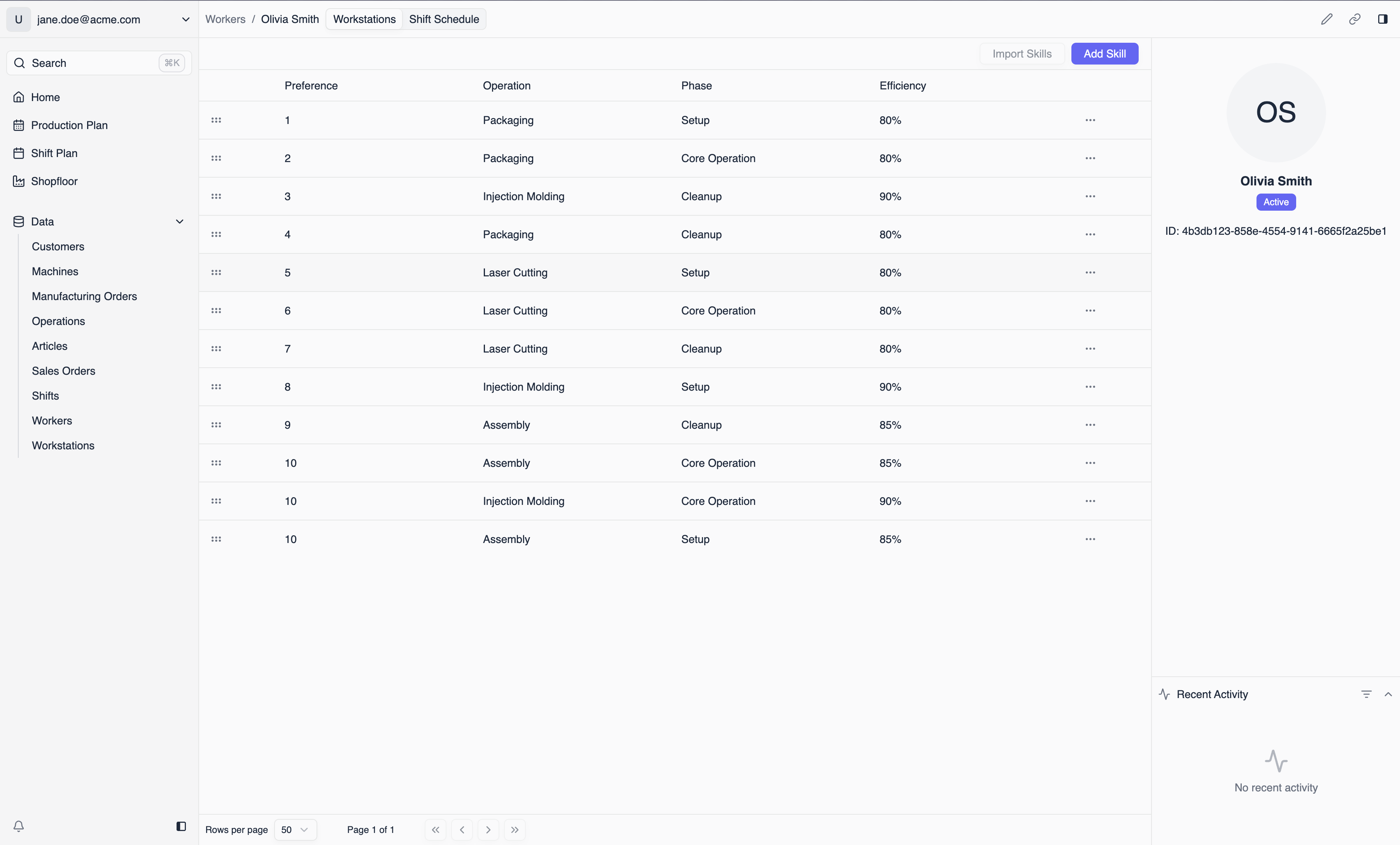The image size is (1400, 845).
Task: Open the account switcher for jane.doe@acme.com
Action: tap(186, 19)
